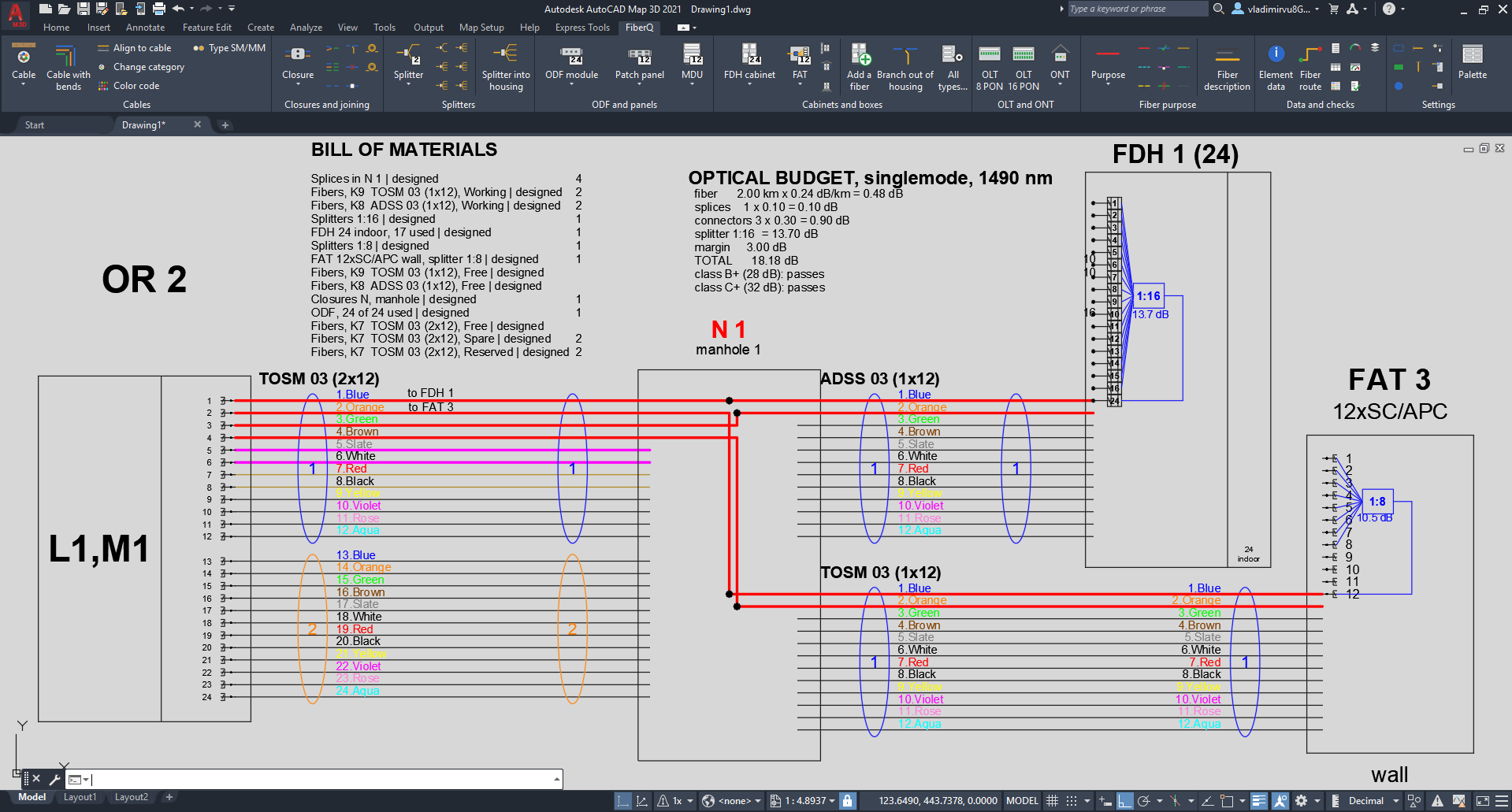The height and width of the screenshot is (812, 1512).
Task: Open the Feature Edit tab
Action: tap(207, 28)
